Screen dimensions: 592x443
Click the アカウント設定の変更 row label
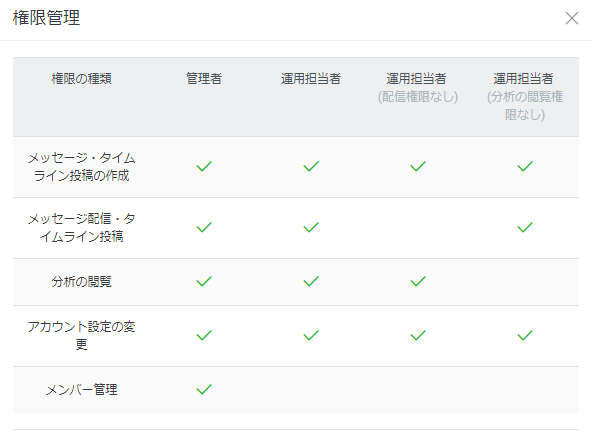click(82, 335)
